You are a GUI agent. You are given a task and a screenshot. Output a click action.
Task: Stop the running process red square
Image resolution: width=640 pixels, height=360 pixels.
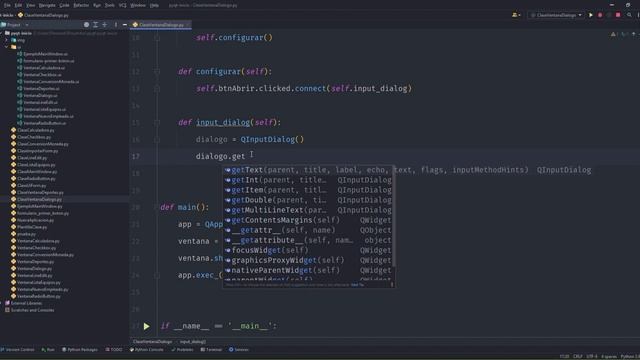(x=618, y=15)
